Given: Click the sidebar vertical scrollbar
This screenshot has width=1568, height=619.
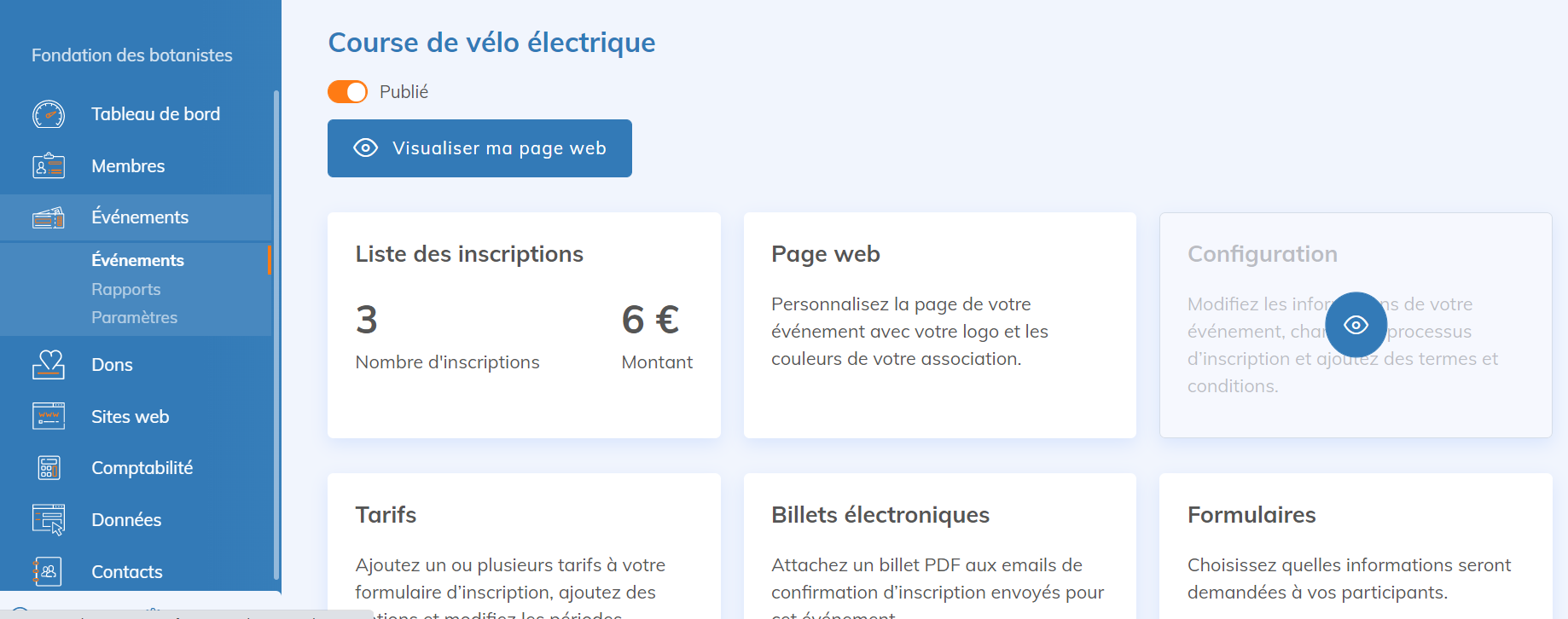Looking at the screenshot, I should [276, 334].
